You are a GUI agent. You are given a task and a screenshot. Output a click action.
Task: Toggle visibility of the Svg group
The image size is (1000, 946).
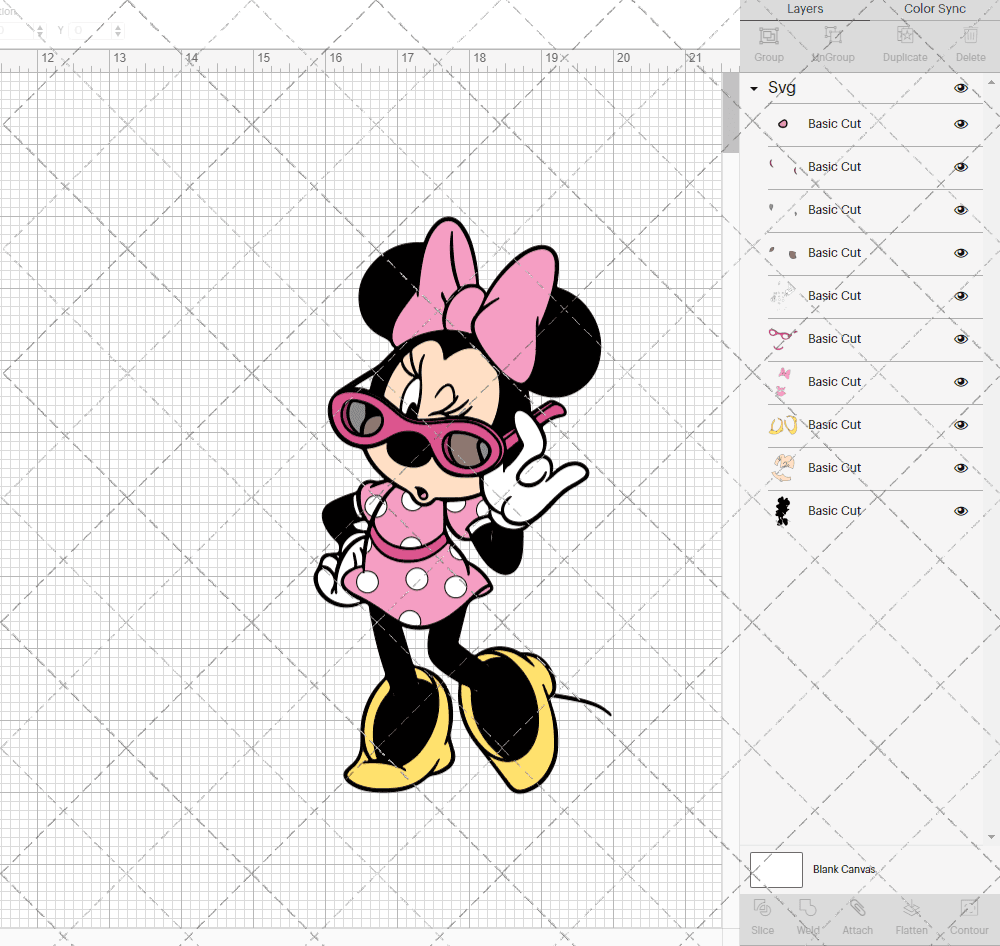pos(960,88)
